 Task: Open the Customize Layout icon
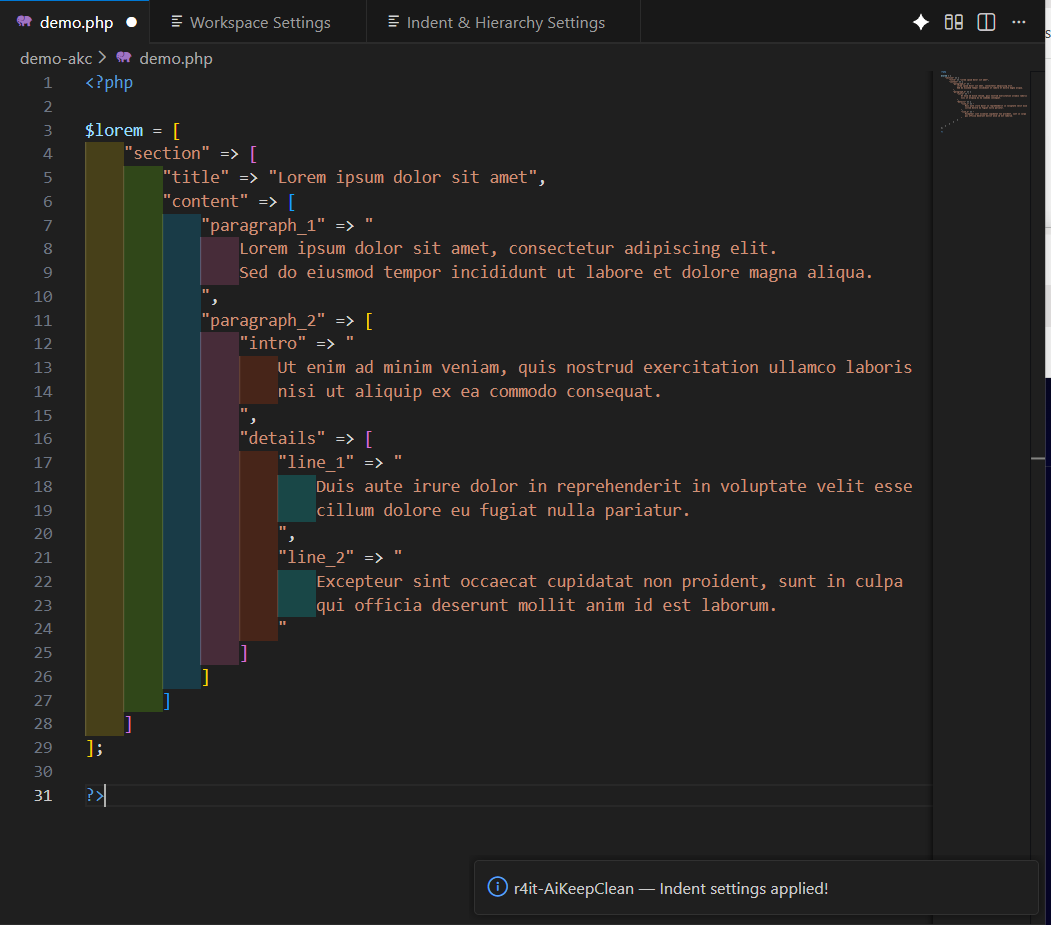point(953,21)
